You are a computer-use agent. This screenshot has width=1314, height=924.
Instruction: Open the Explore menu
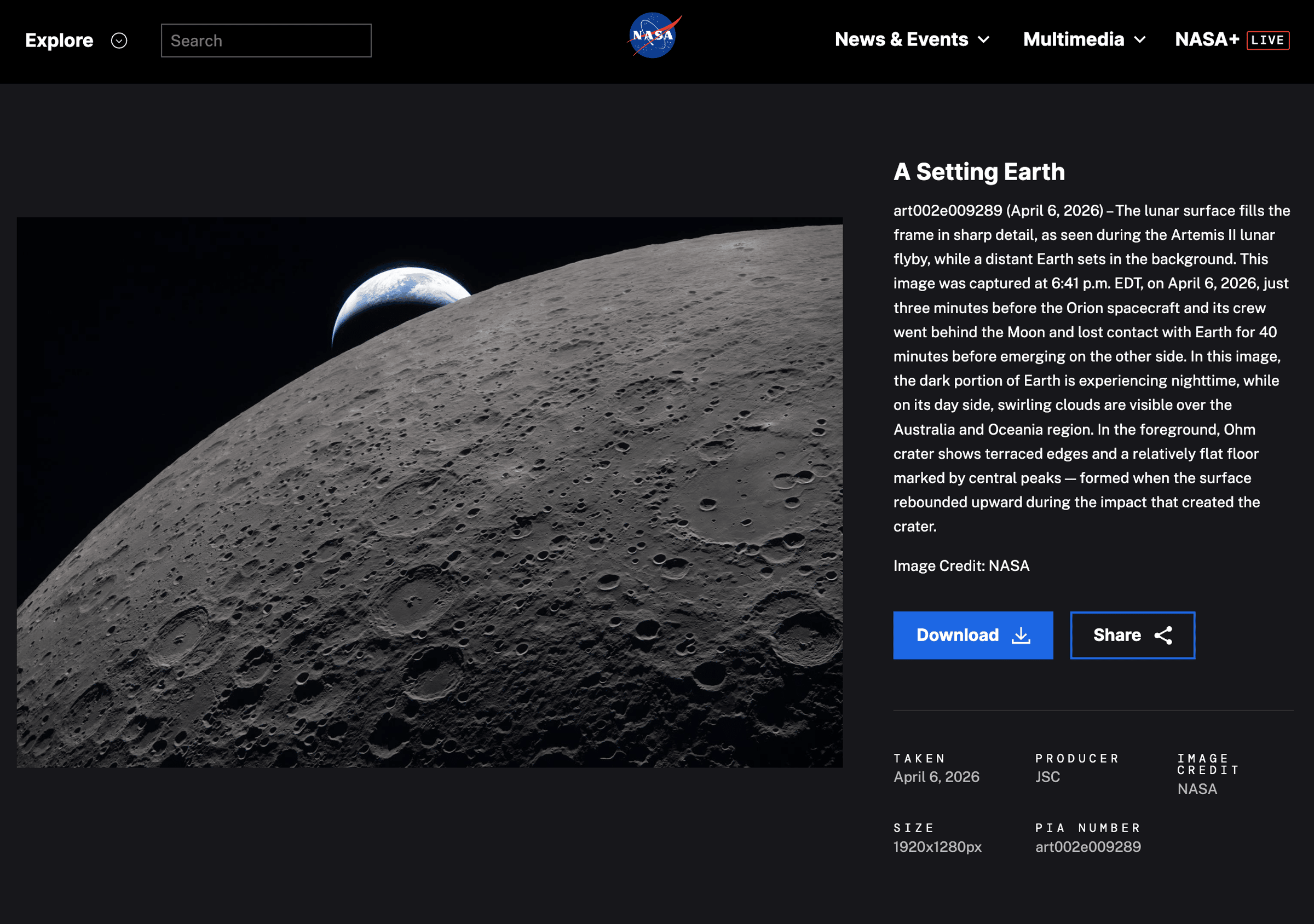[x=60, y=41]
